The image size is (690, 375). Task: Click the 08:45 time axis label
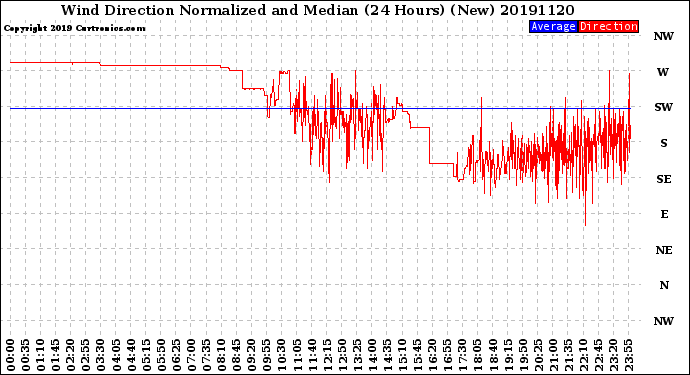236,355
